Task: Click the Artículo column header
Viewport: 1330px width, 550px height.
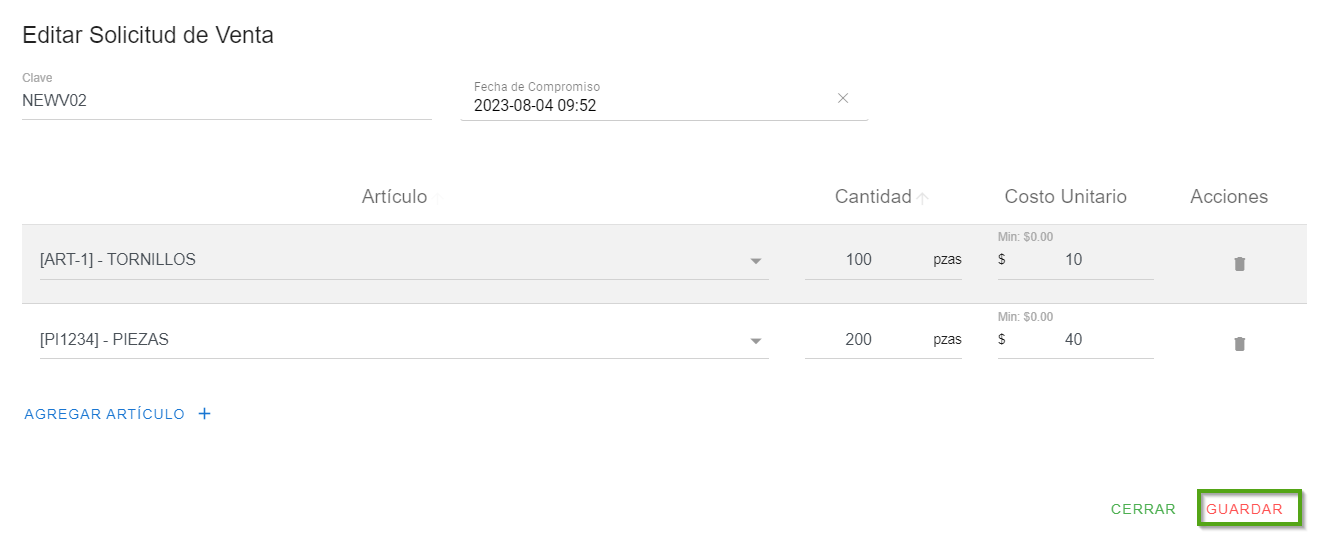Action: (394, 197)
